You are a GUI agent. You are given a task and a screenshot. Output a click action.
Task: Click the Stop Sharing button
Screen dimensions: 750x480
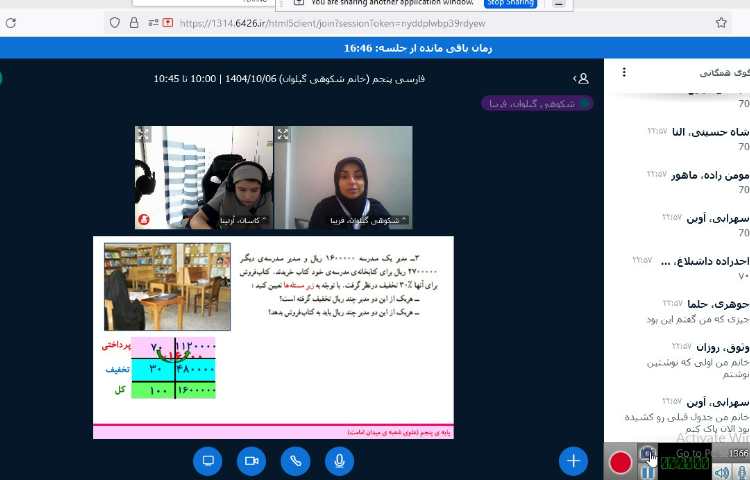(510, 3)
